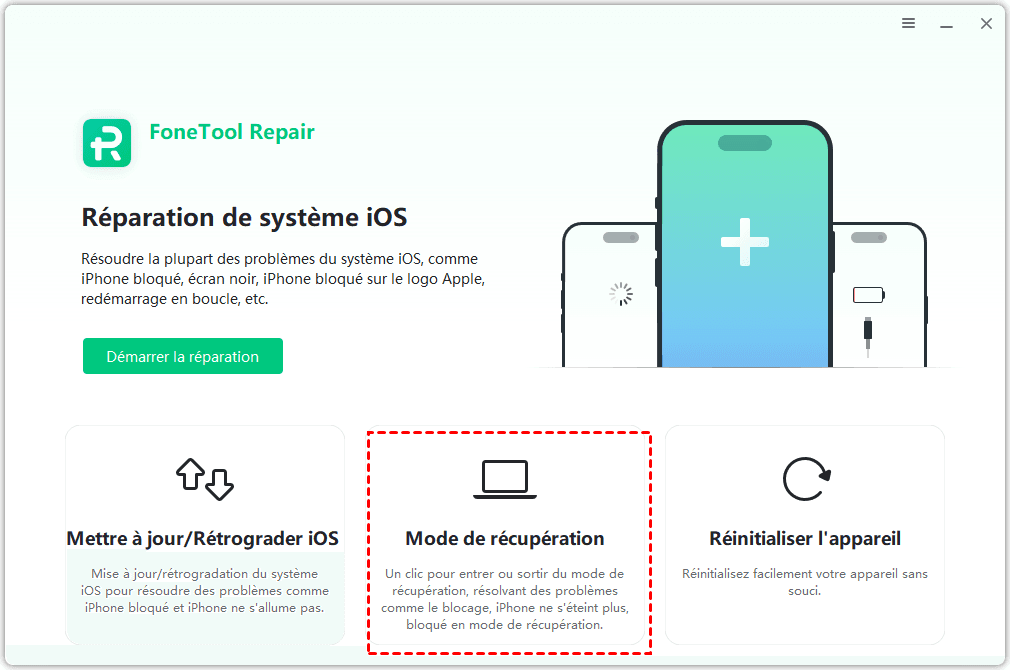Click the white plus on center phone

(745, 242)
